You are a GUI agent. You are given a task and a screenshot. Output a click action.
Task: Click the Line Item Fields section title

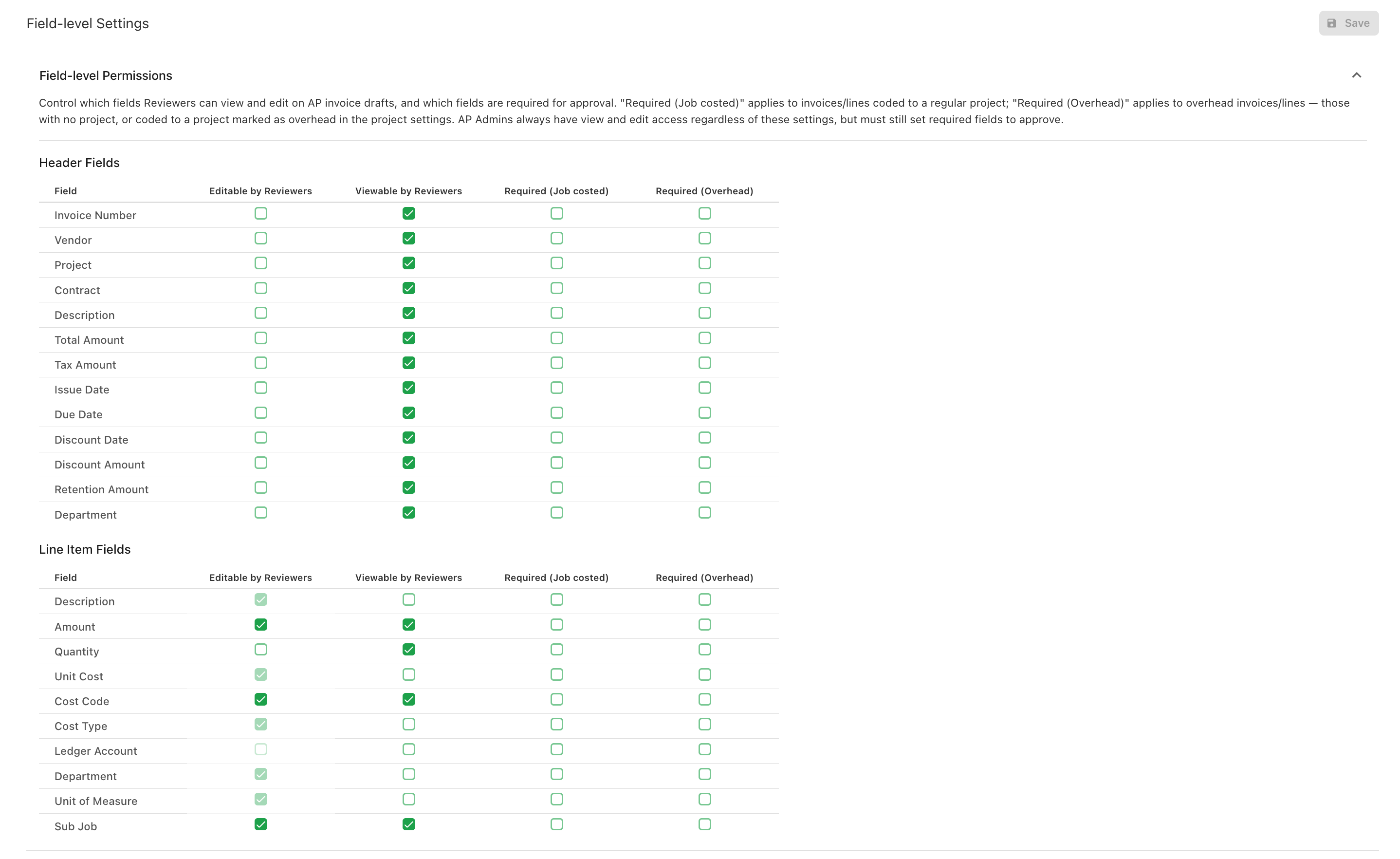[x=85, y=549]
